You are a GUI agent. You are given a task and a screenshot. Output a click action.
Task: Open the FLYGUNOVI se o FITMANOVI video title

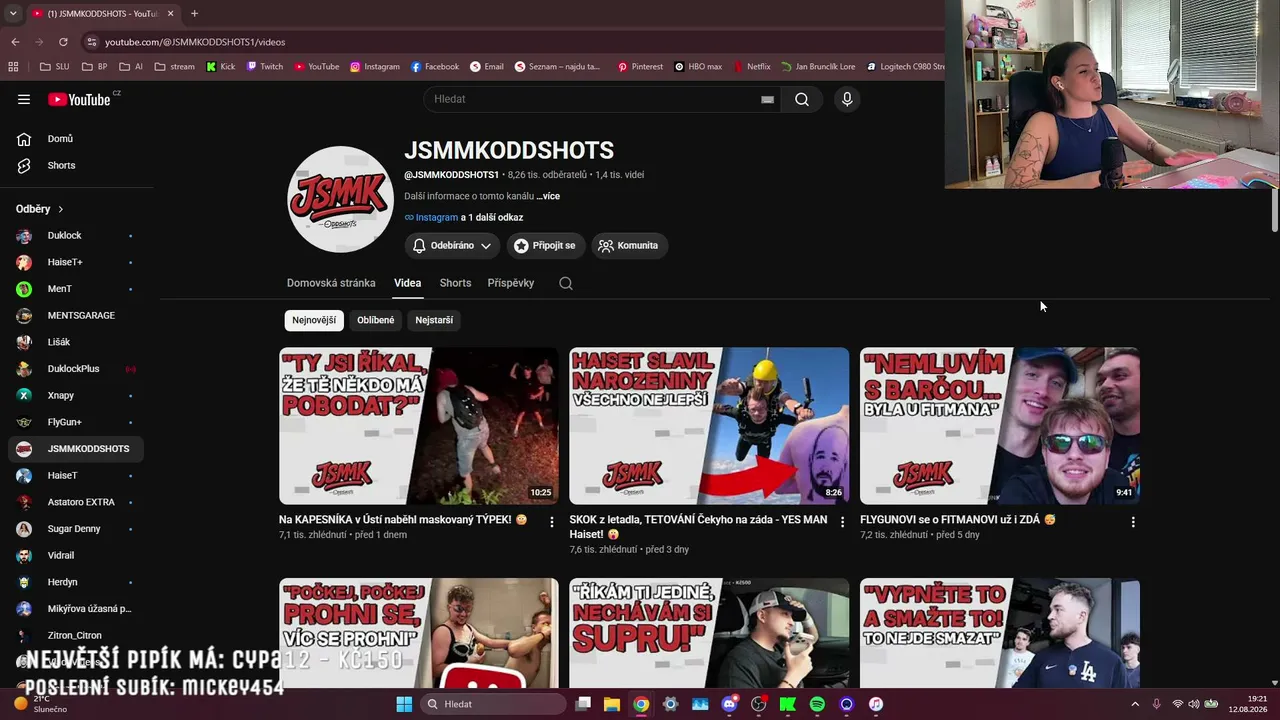(x=958, y=520)
